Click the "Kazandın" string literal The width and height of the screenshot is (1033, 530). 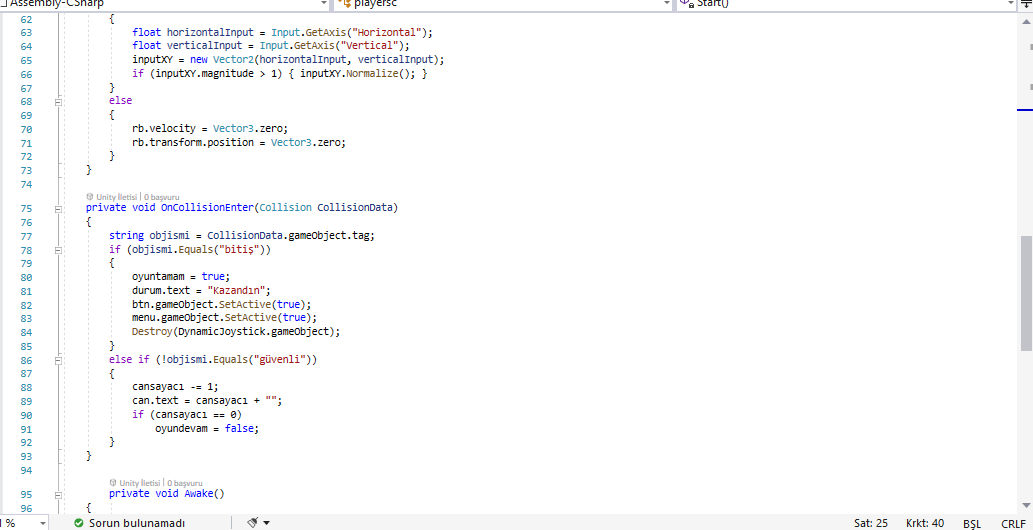[237, 291]
